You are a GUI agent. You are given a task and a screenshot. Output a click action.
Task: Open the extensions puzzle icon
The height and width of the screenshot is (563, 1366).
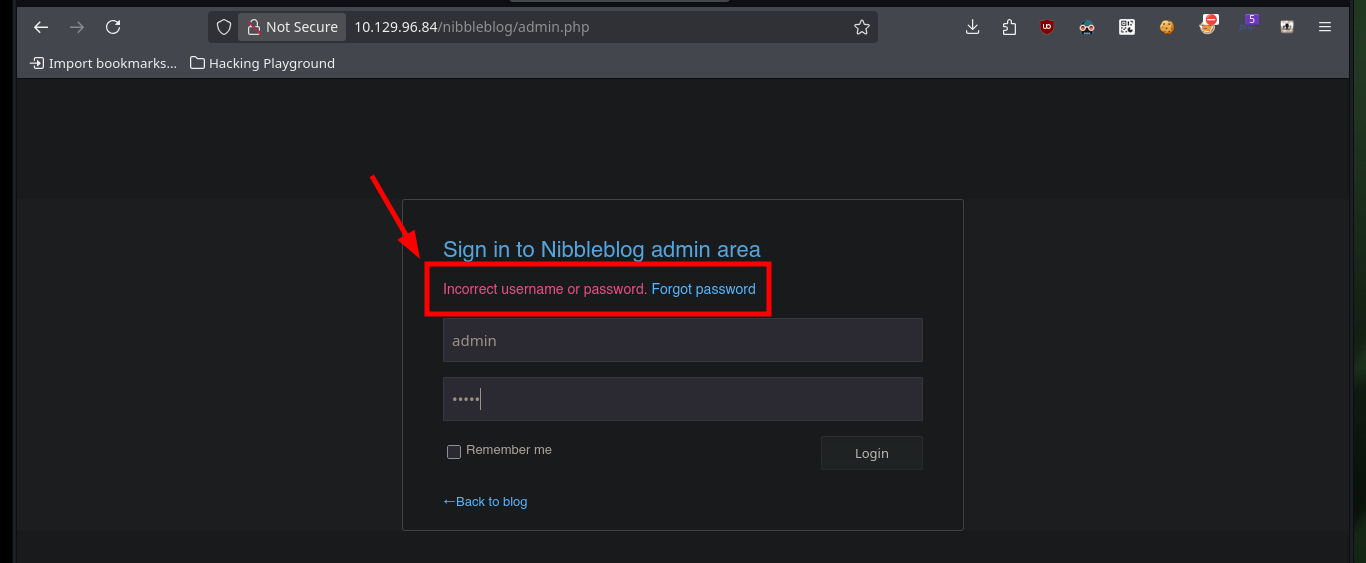point(1009,27)
